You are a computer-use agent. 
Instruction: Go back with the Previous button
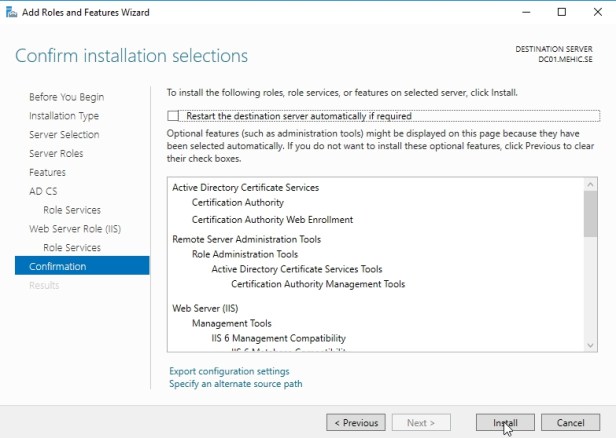pyautogui.click(x=355, y=422)
